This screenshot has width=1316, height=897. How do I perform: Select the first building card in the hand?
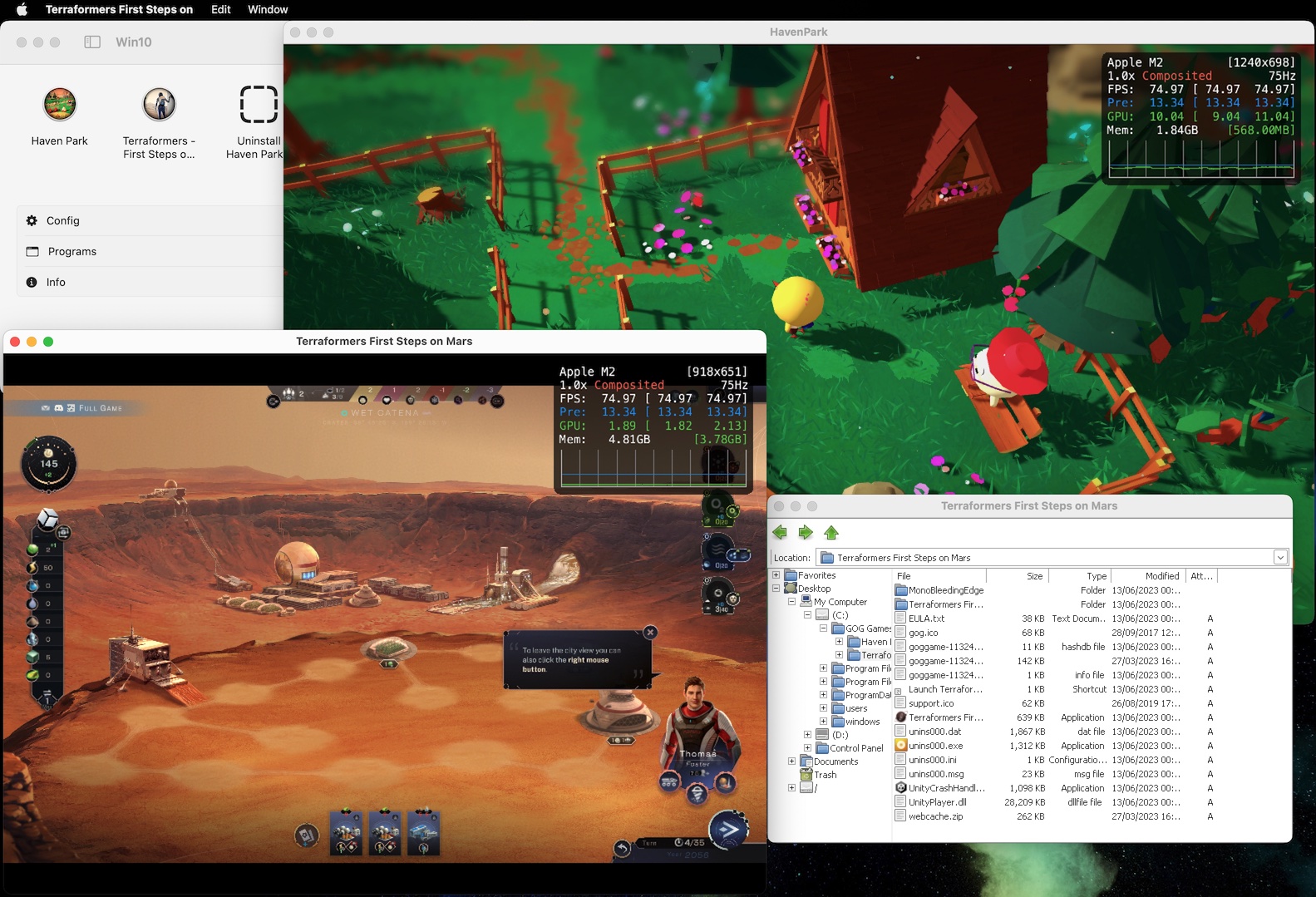(x=346, y=833)
